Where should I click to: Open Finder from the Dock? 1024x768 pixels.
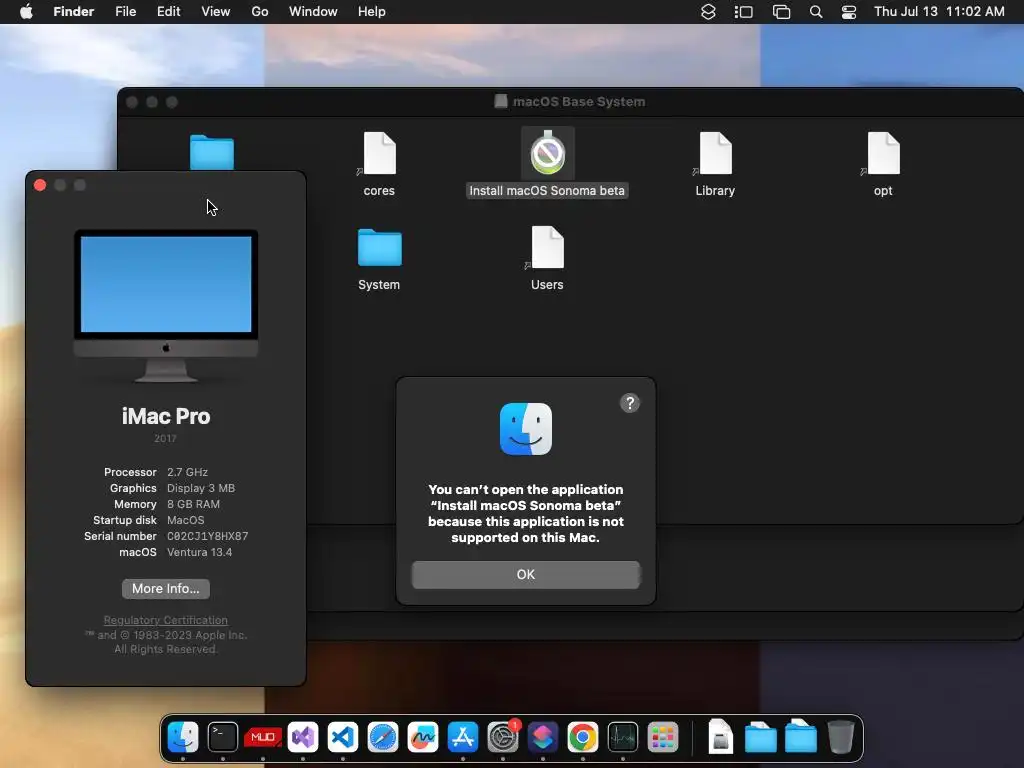click(183, 738)
